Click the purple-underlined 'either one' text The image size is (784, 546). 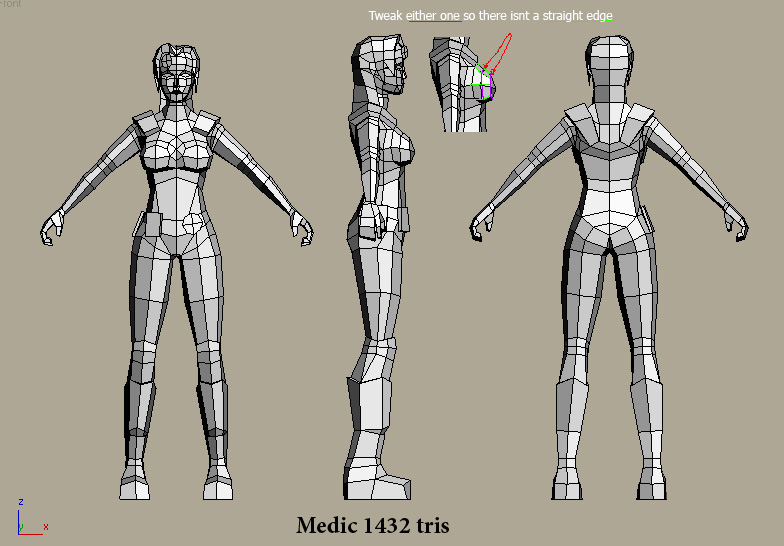(433, 16)
